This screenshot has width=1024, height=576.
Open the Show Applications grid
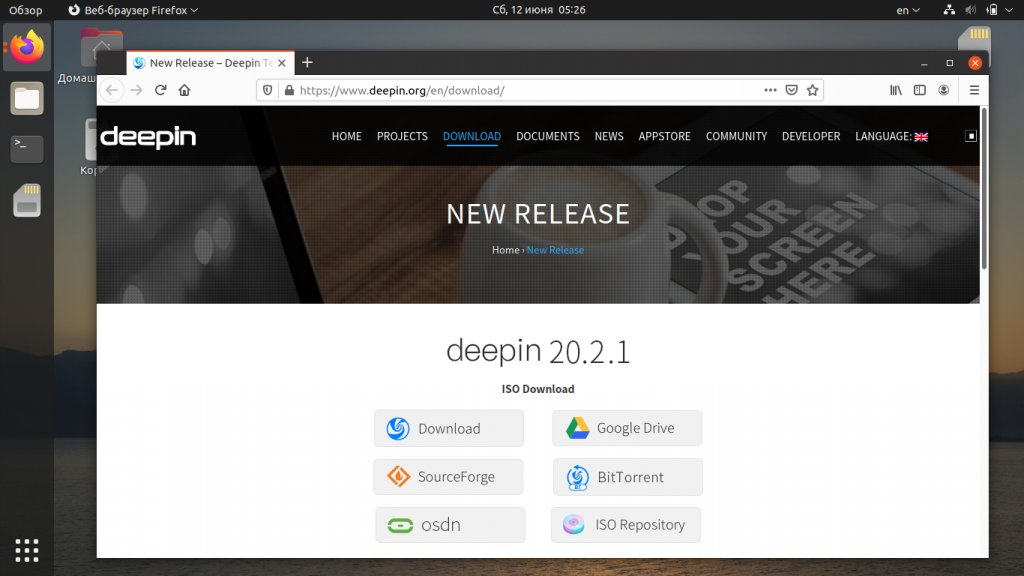coord(26,550)
